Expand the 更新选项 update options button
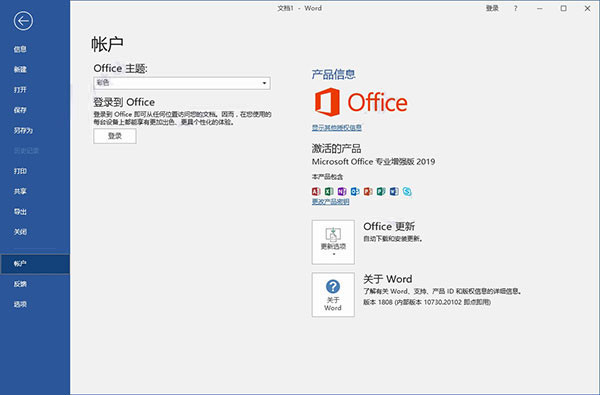The width and height of the screenshot is (600, 395). click(333, 242)
